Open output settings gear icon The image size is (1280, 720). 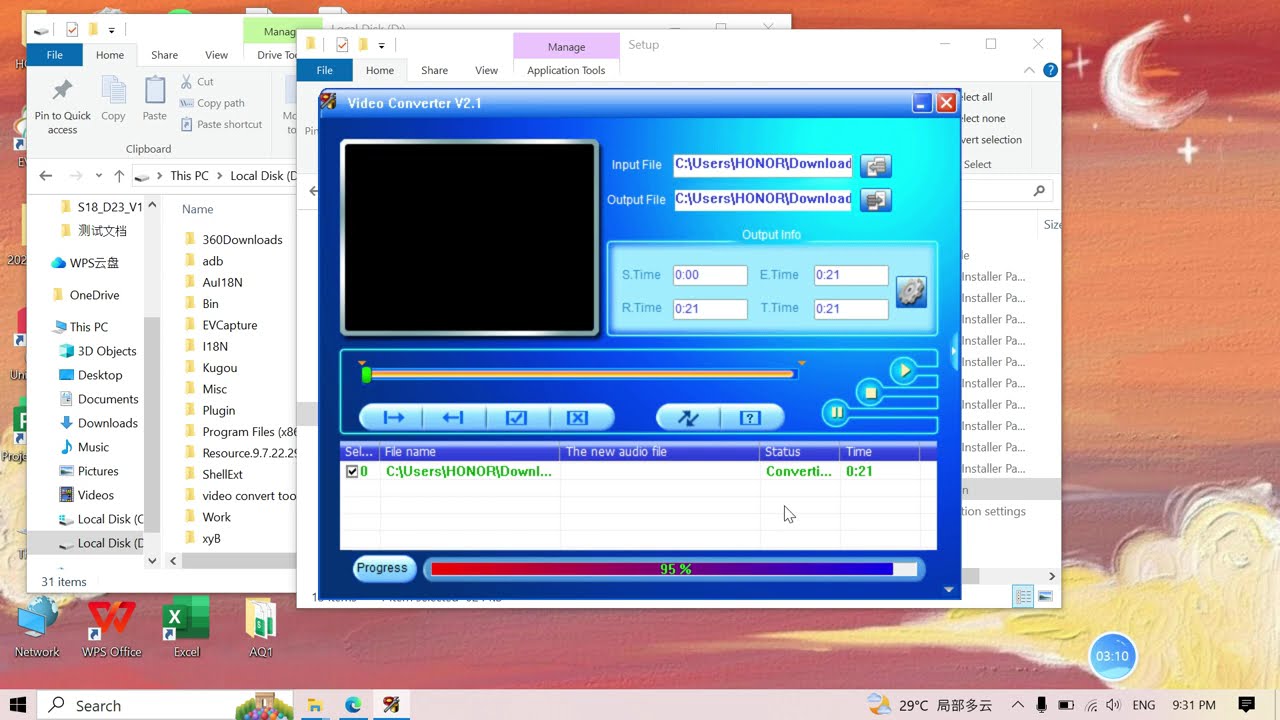(911, 291)
